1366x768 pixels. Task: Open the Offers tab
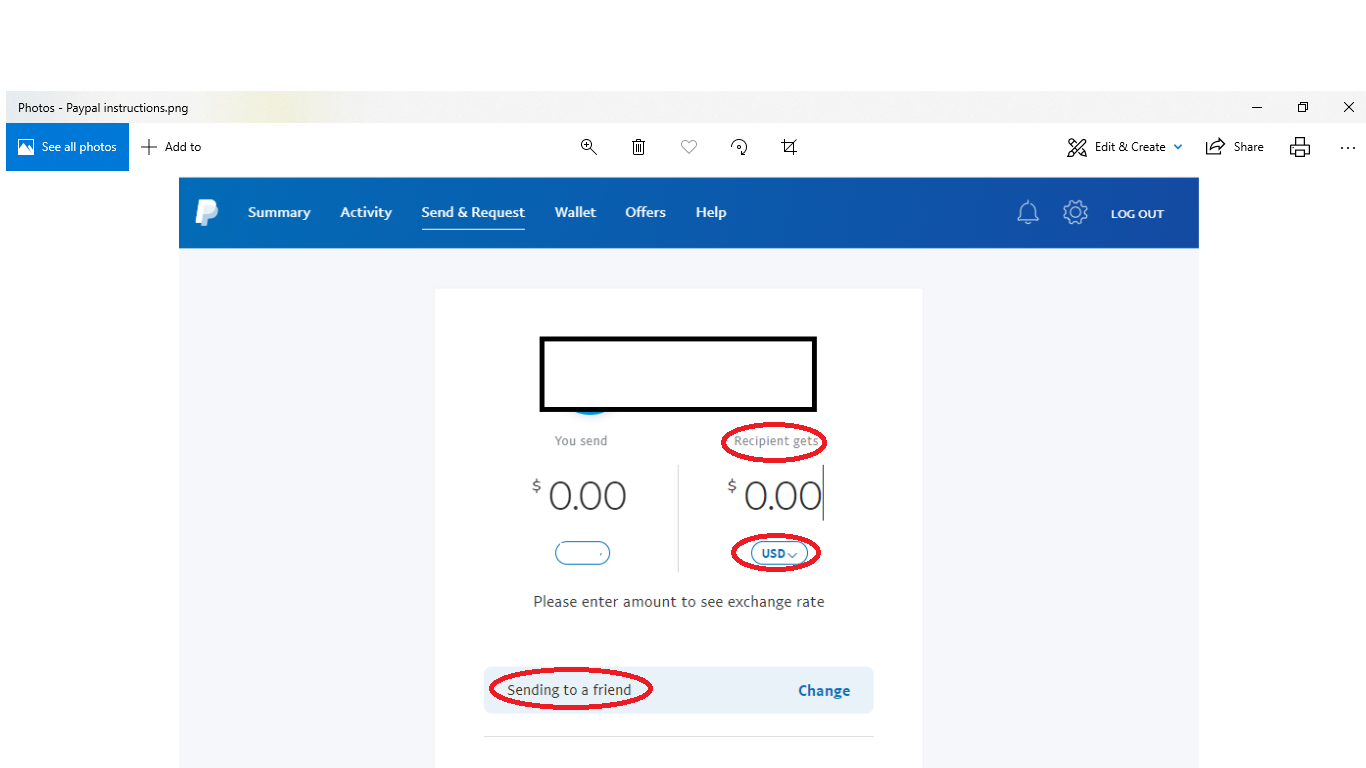645,212
